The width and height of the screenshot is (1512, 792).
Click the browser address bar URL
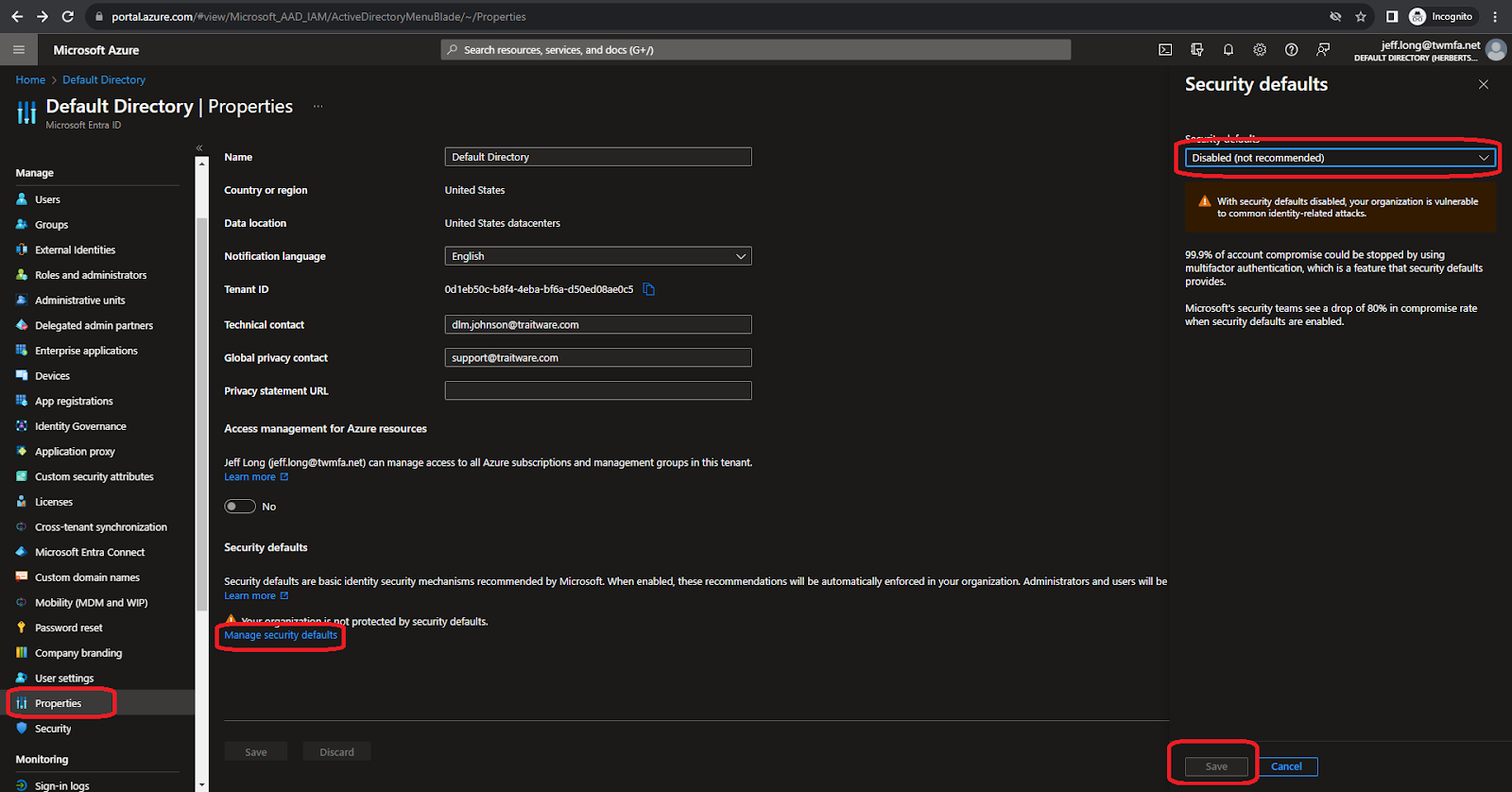tap(318, 17)
